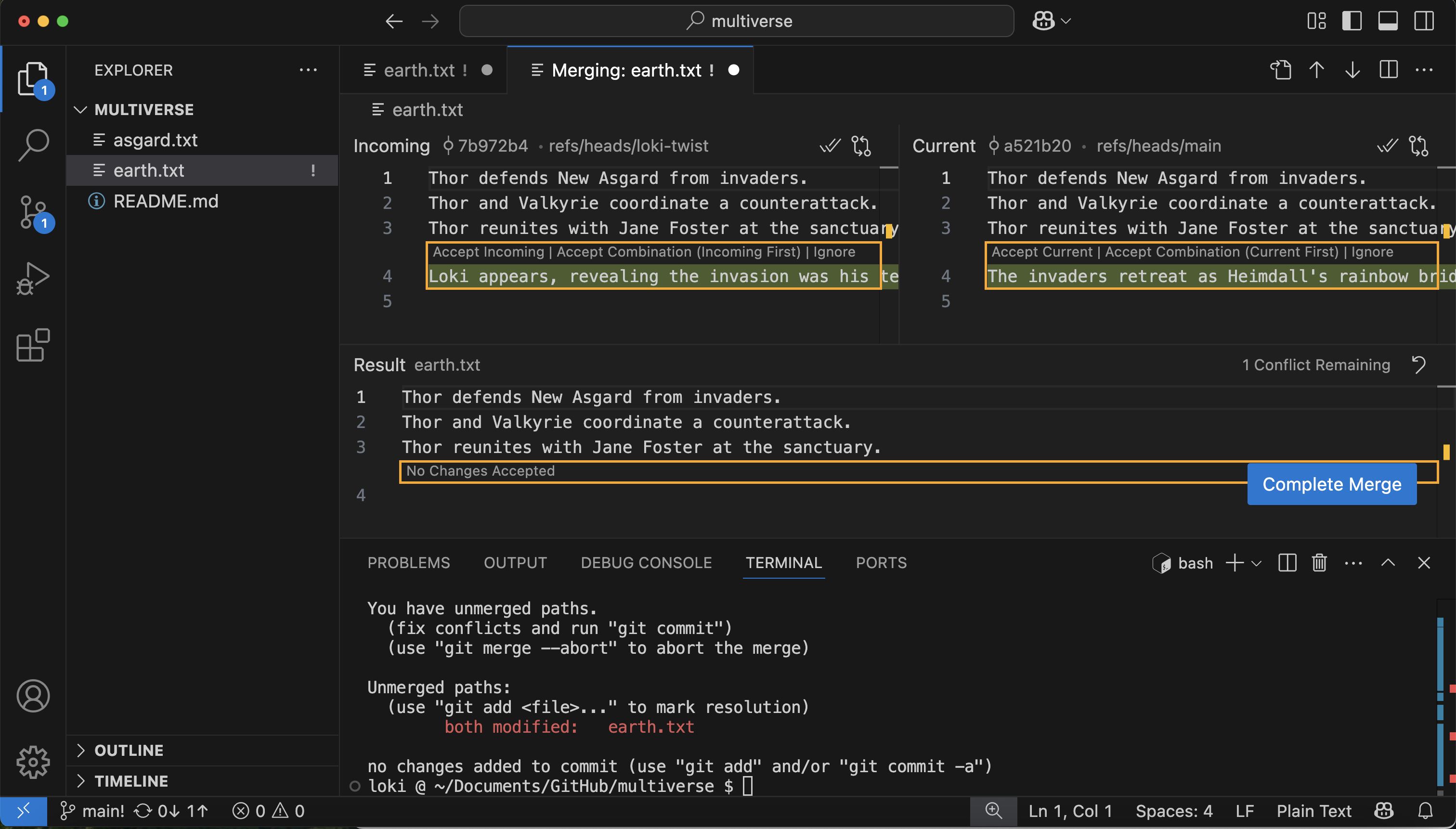Click the Open File icon in editor toolbar
The width and height of the screenshot is (1456, 829).
pyautogui.click(x=1281, y=70)
